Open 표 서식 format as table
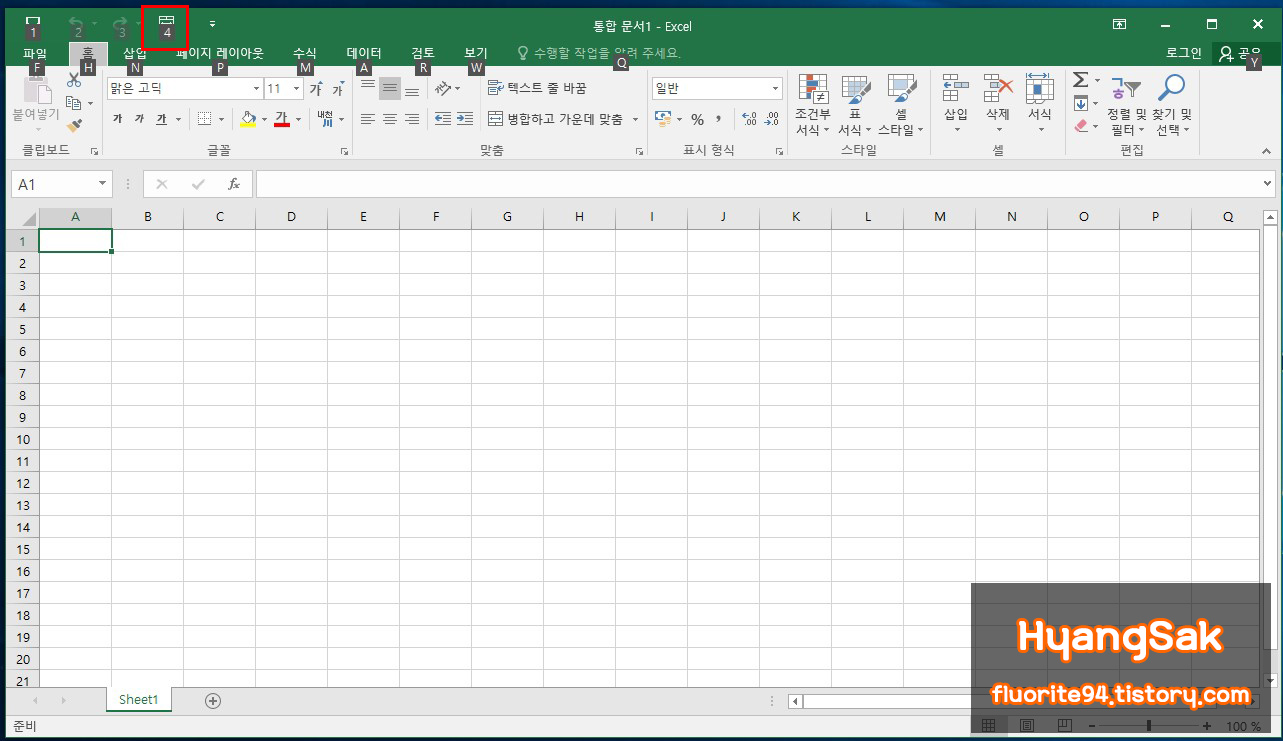 pos(854,105)
